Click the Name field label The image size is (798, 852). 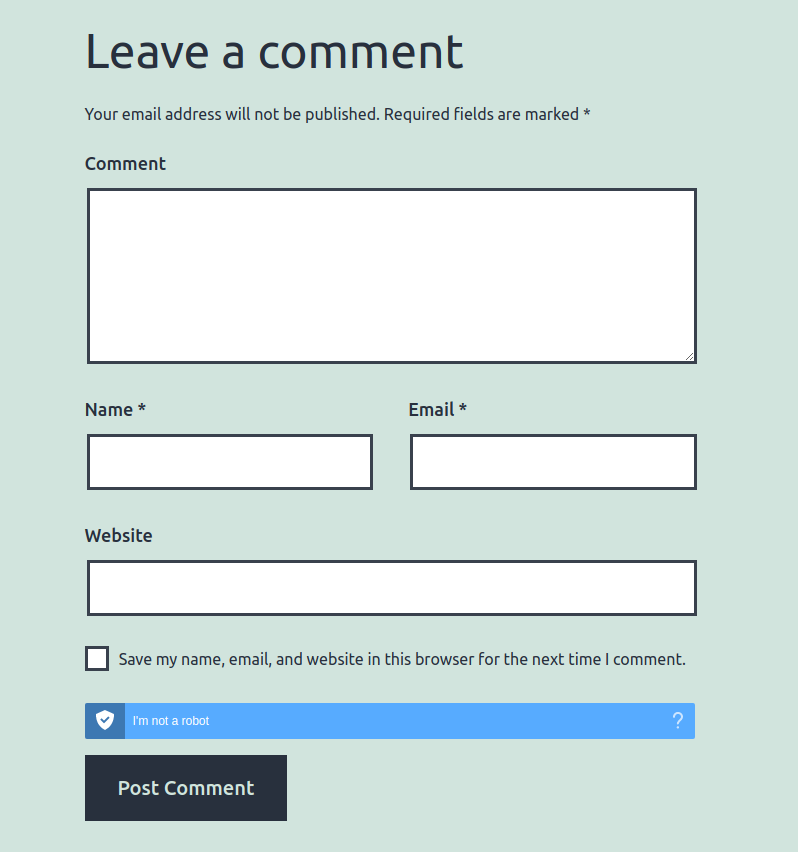tap(109, 410)
